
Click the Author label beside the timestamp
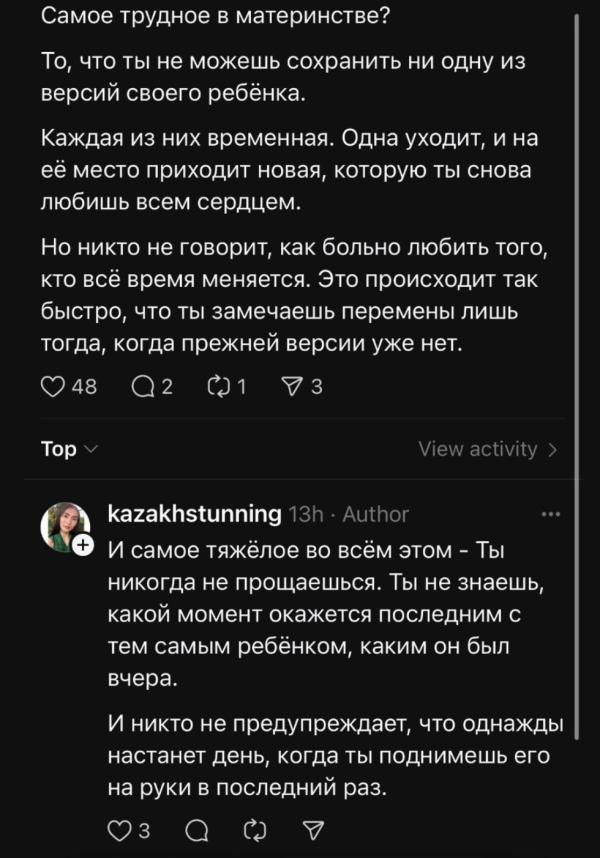[x=375, y=514]
